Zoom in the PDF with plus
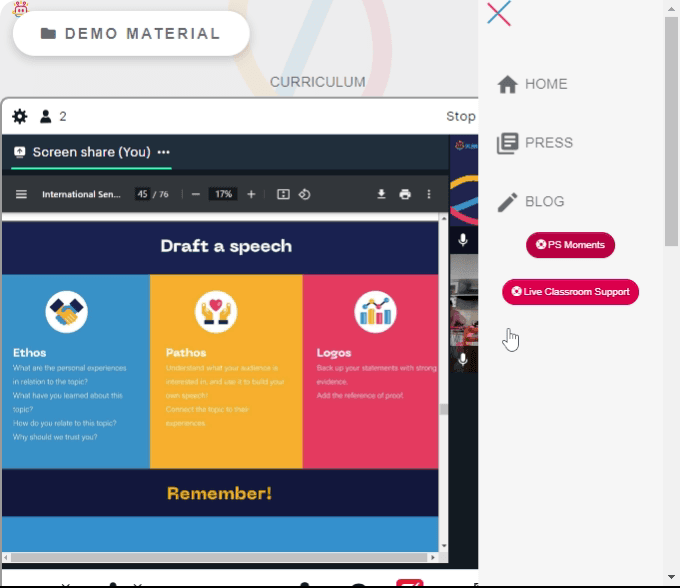Screen dimensions: 680x588 [x=251, y=194]
